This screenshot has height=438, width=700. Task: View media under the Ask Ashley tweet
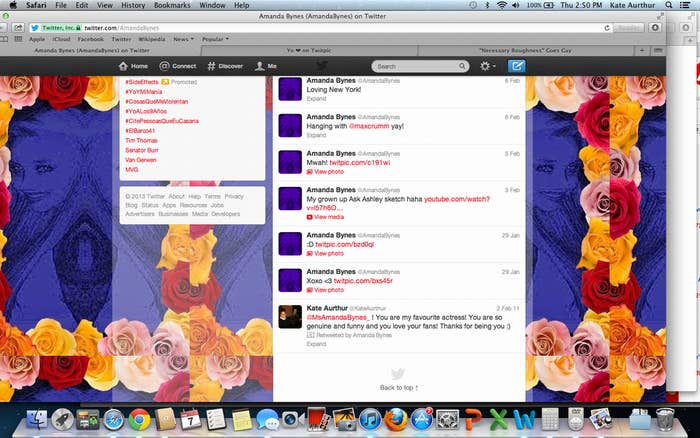(325, 217)
